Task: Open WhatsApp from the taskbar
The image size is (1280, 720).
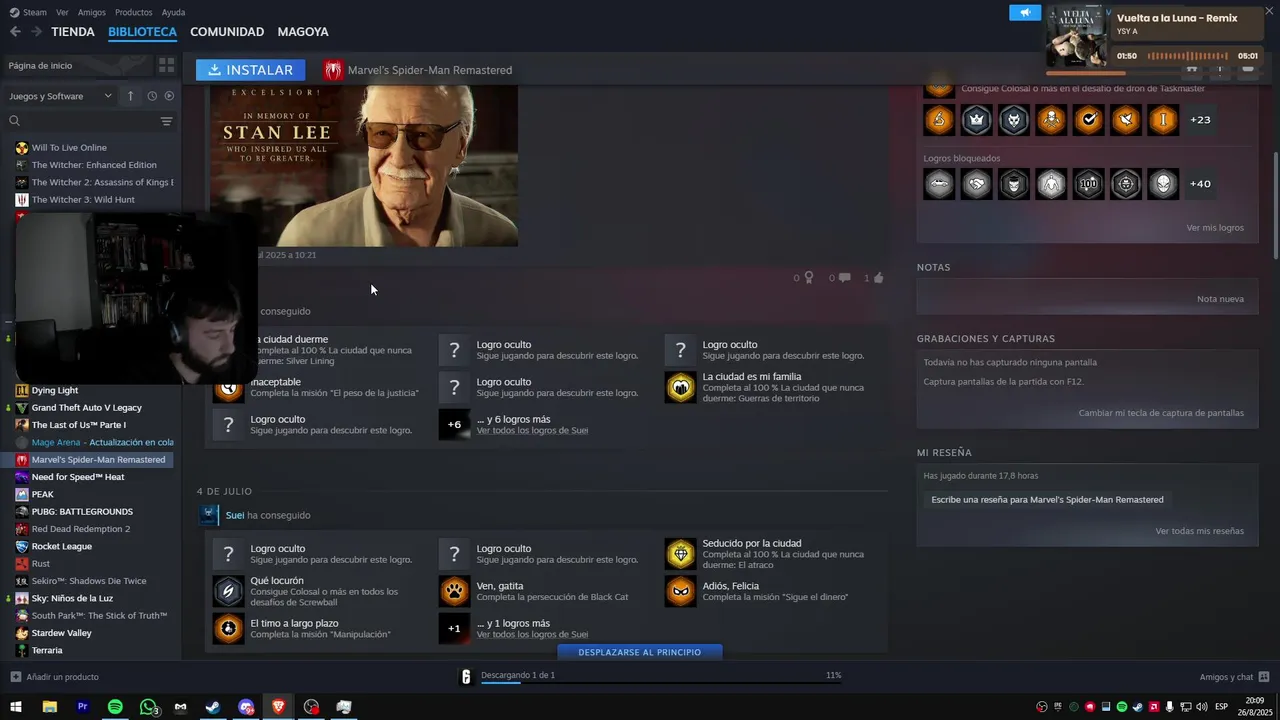Action: pyautogui.click(x=148, y=707)
